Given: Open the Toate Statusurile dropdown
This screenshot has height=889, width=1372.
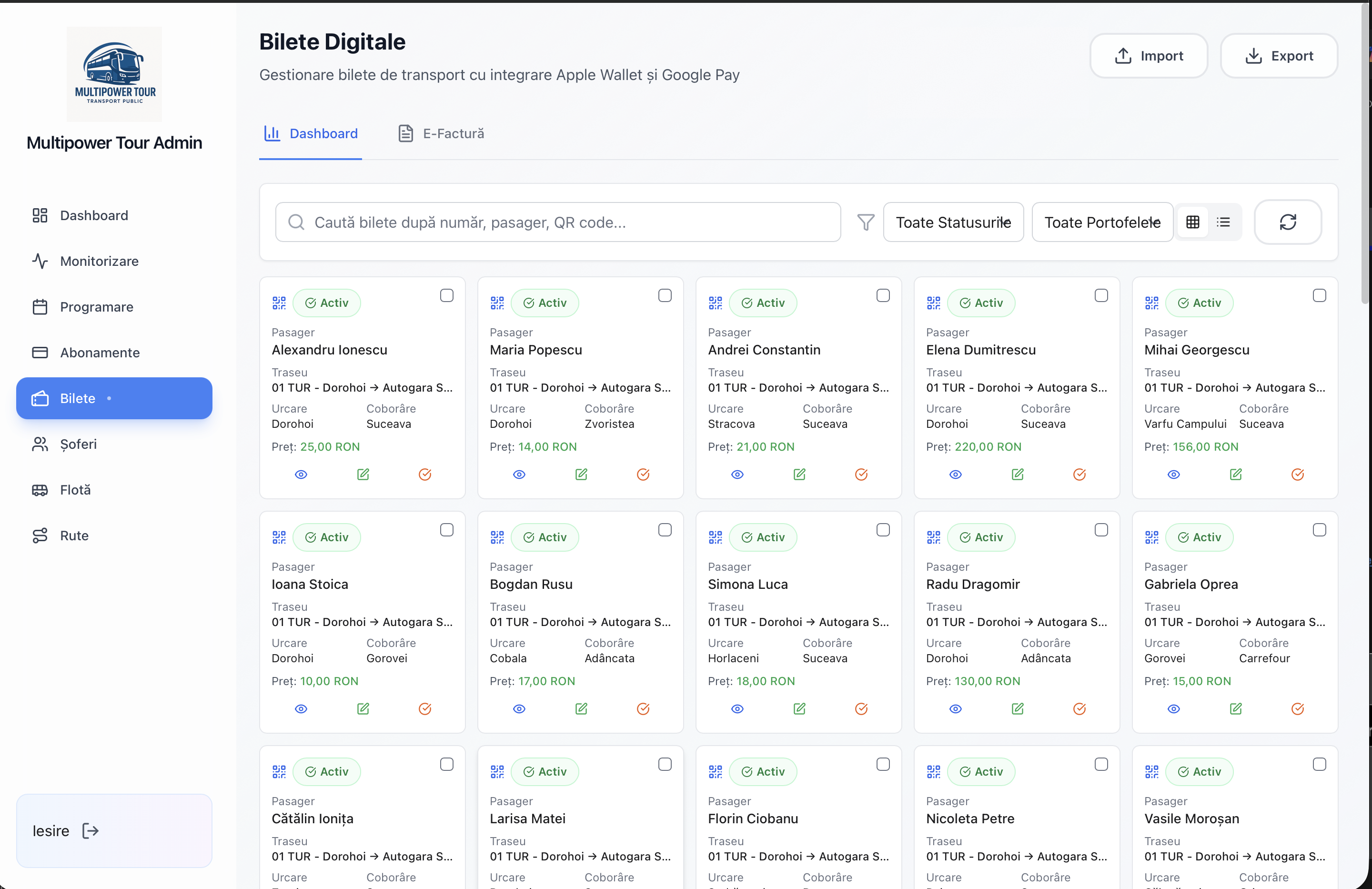Looking at the screenshot, I should coord(953,222).
